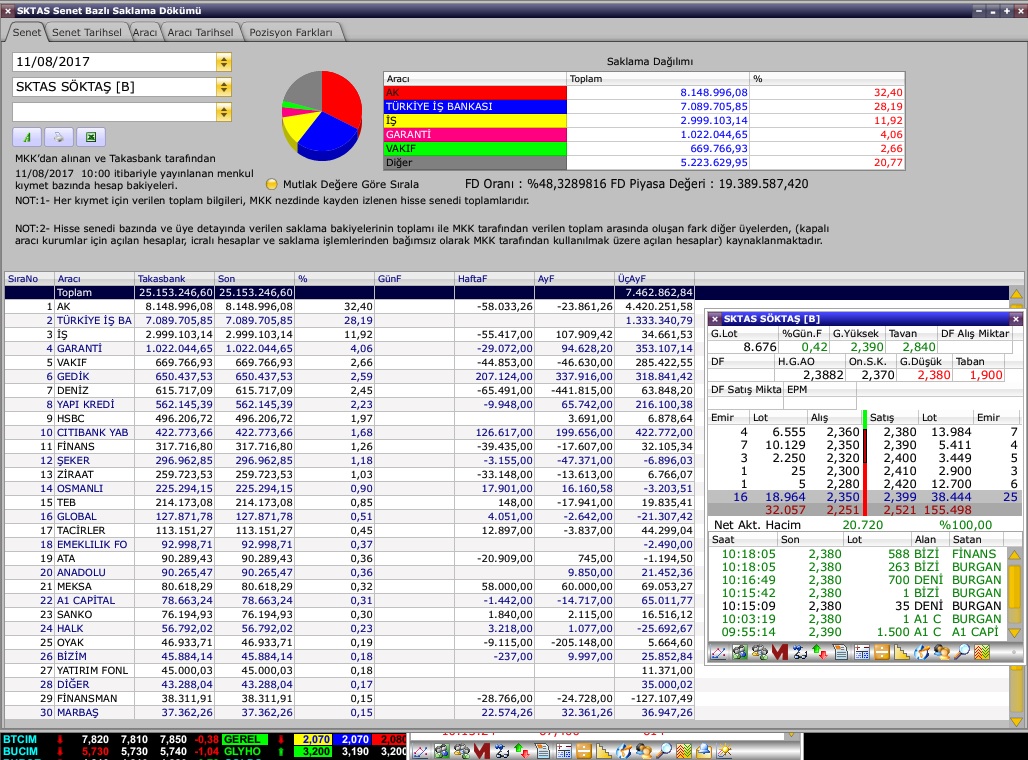
Task: Click magnifier icon in bottom screen toolbar
Action: point(664,751)
